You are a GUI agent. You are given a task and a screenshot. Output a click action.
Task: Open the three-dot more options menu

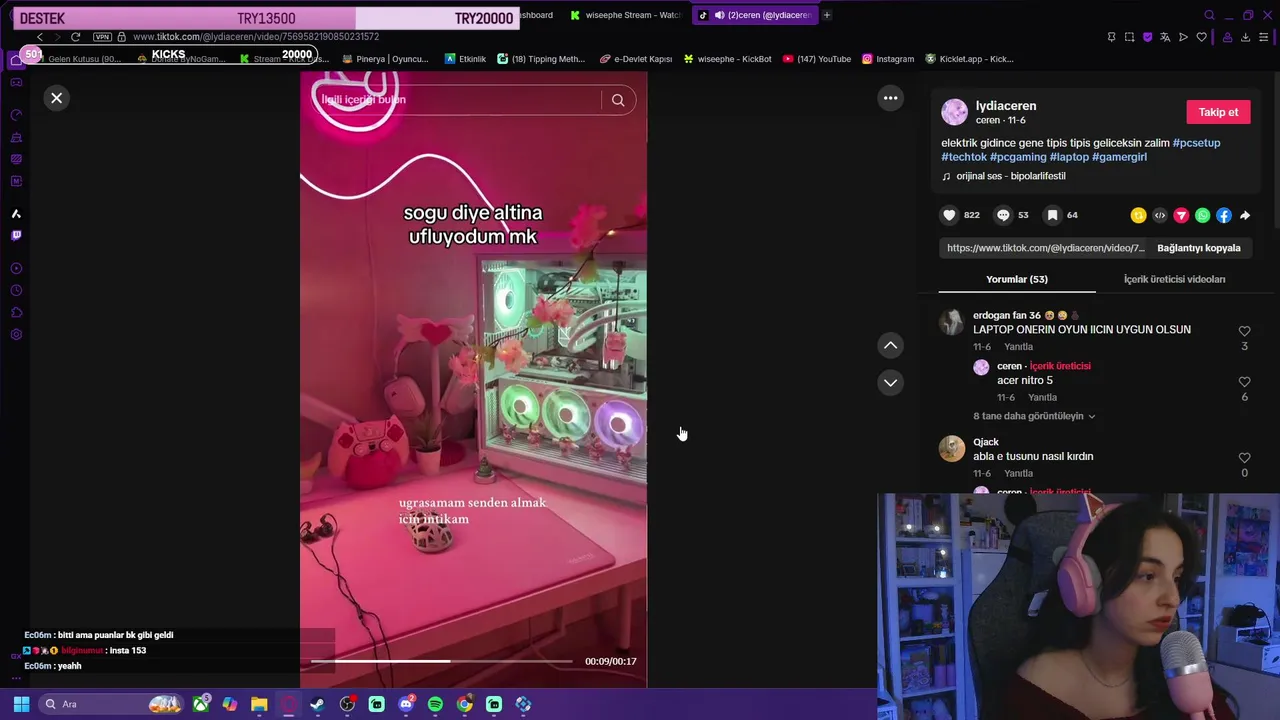click(890, 98)
